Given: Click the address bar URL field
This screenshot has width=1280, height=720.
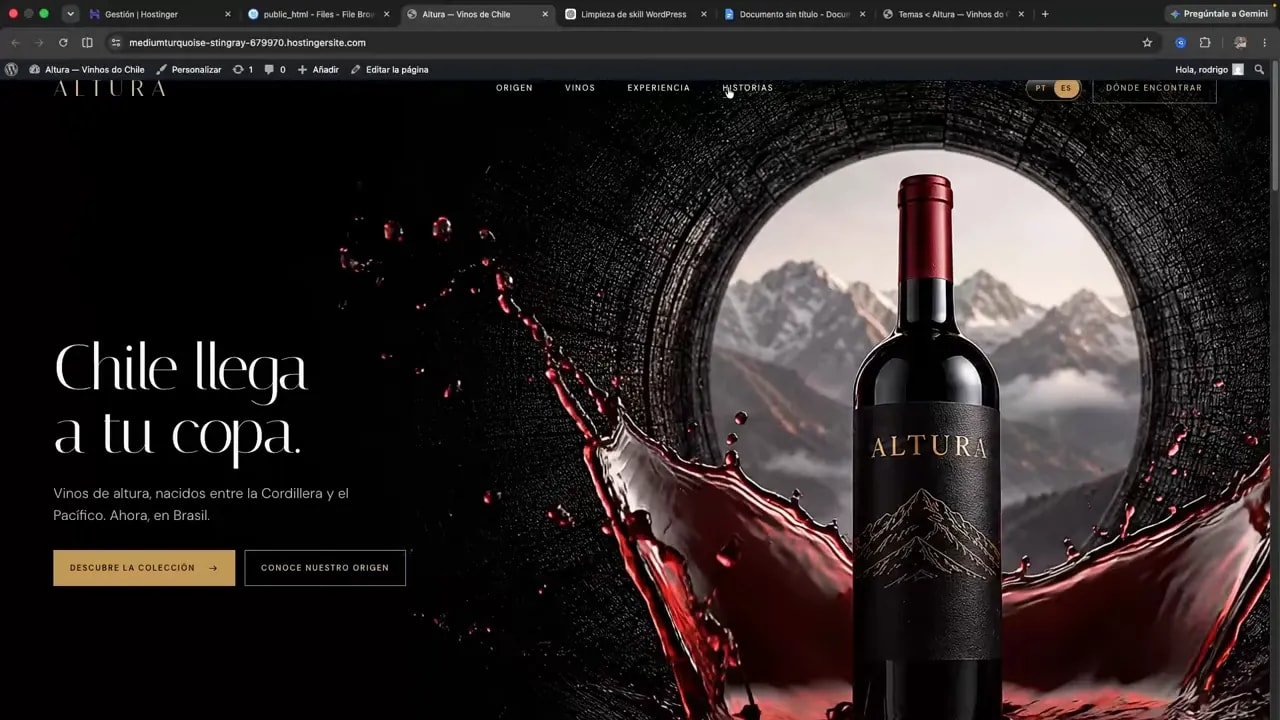Looking at the screenshot, I should 630,43.
